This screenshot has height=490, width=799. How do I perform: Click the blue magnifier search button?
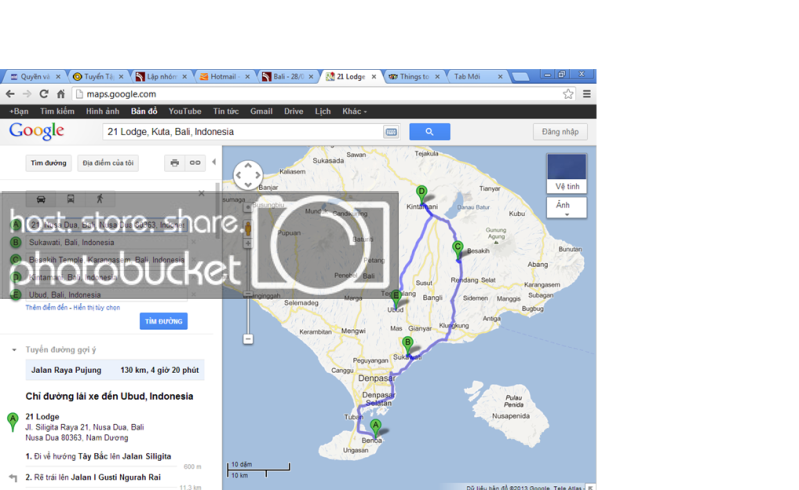430,132
